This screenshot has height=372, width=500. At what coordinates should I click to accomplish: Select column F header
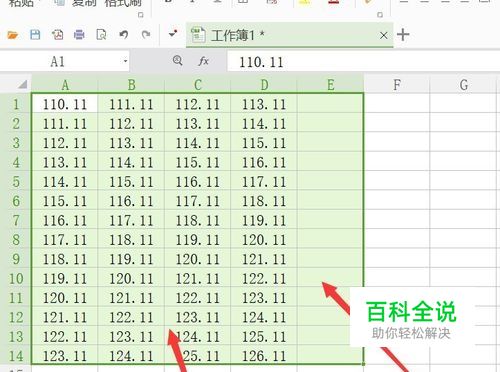click(397, 85)
